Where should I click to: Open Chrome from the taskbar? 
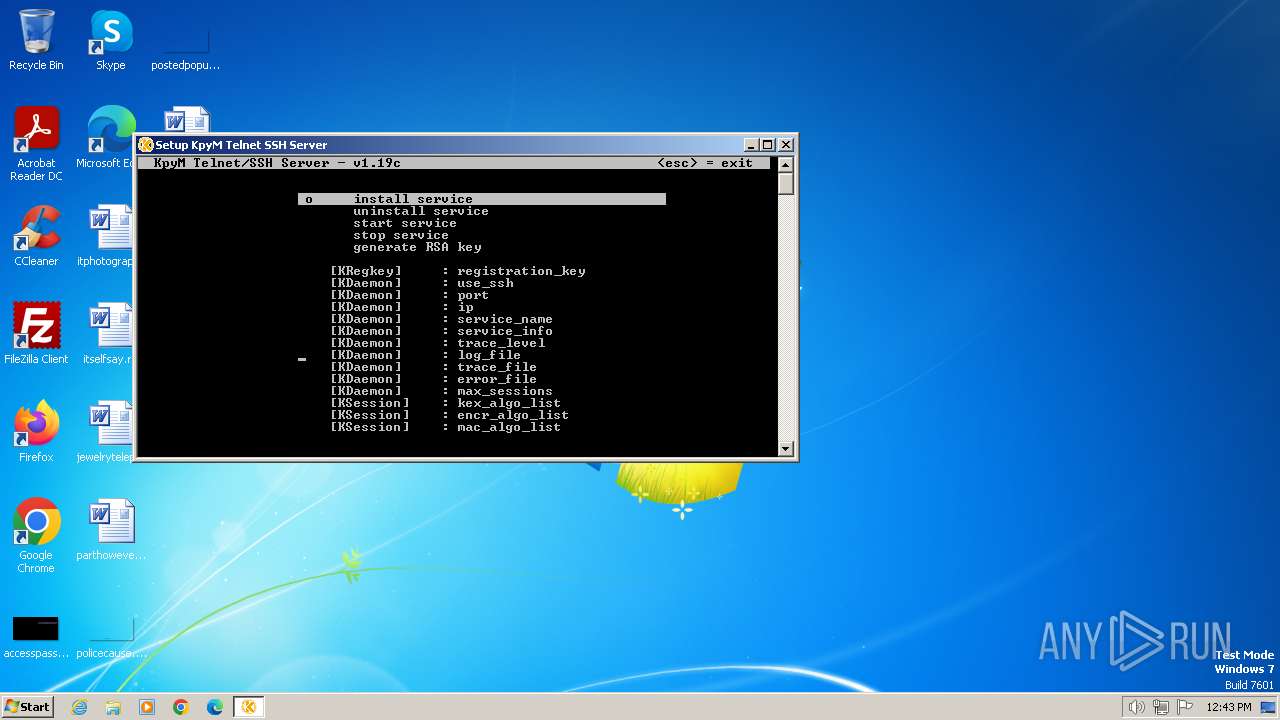[x=181, y=707]
